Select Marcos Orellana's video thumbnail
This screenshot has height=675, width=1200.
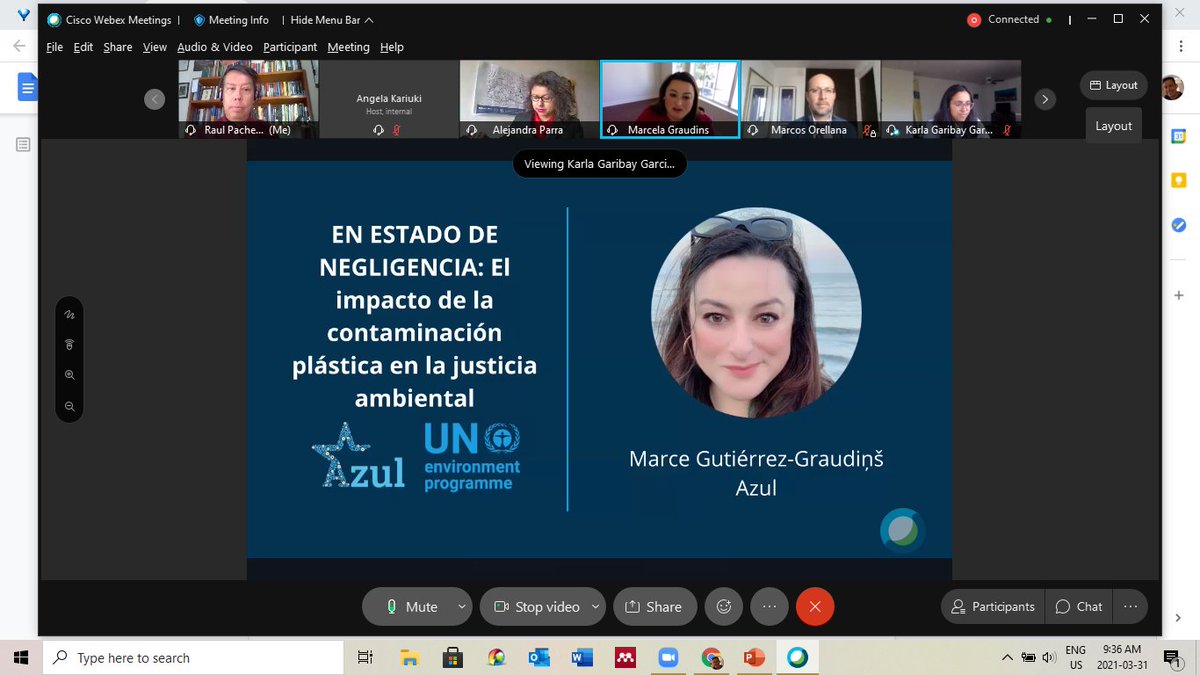point(811,99)
